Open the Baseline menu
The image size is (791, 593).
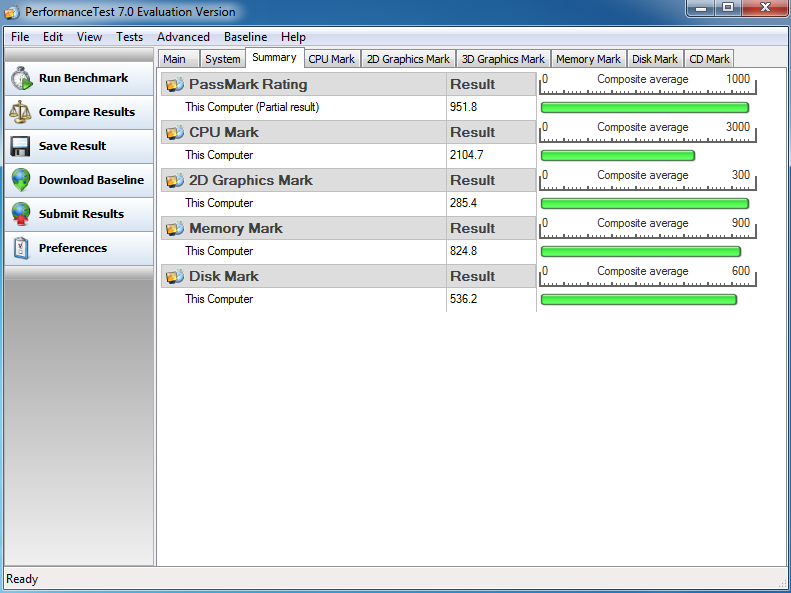click(x=246, y=37)
